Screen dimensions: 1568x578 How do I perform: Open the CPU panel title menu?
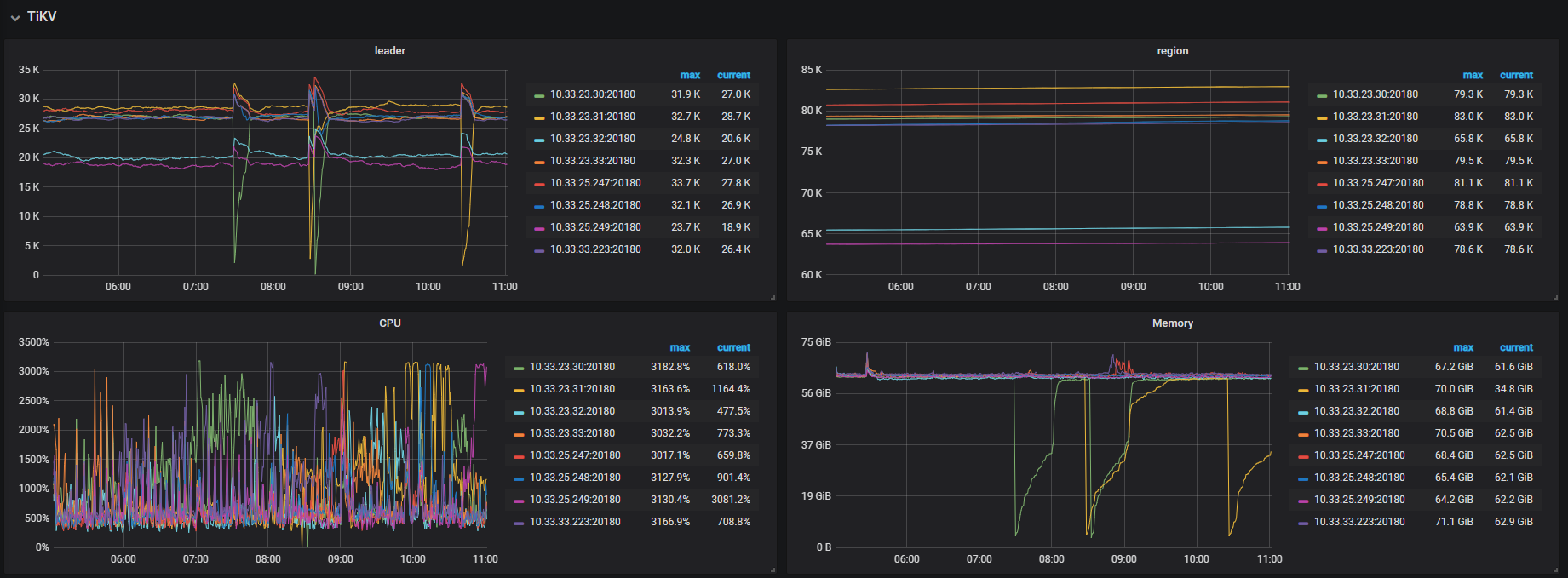click(390, 323)
